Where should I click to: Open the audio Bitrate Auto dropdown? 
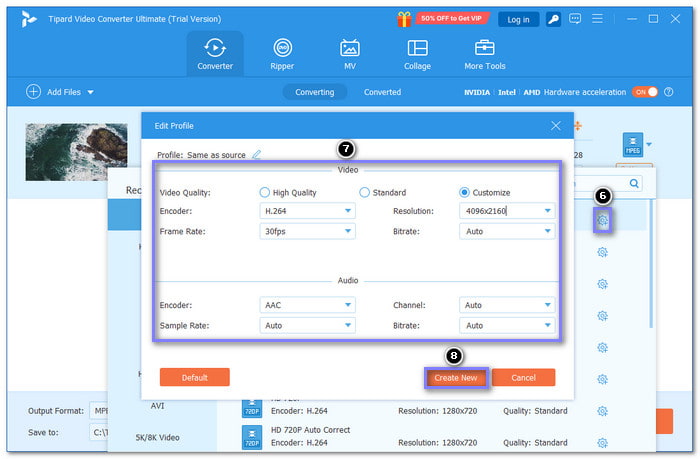pos(507,325)
